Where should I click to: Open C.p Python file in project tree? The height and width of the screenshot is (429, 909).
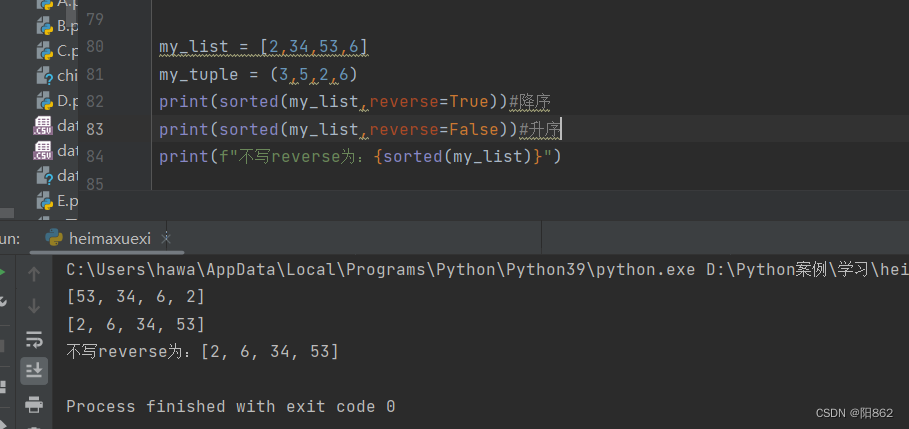(x=57, y=51)
